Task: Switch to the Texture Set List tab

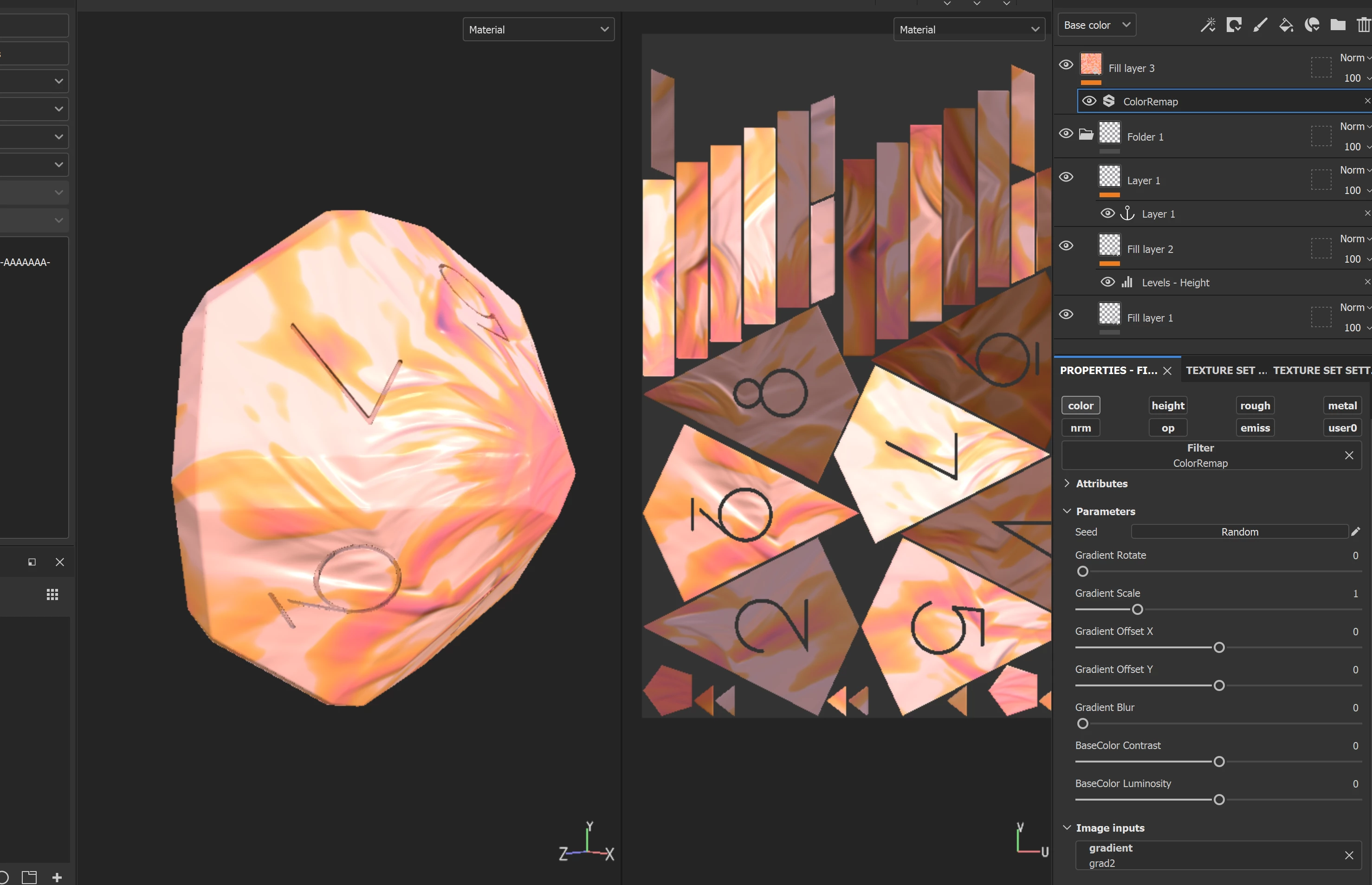Action: 1225,371
